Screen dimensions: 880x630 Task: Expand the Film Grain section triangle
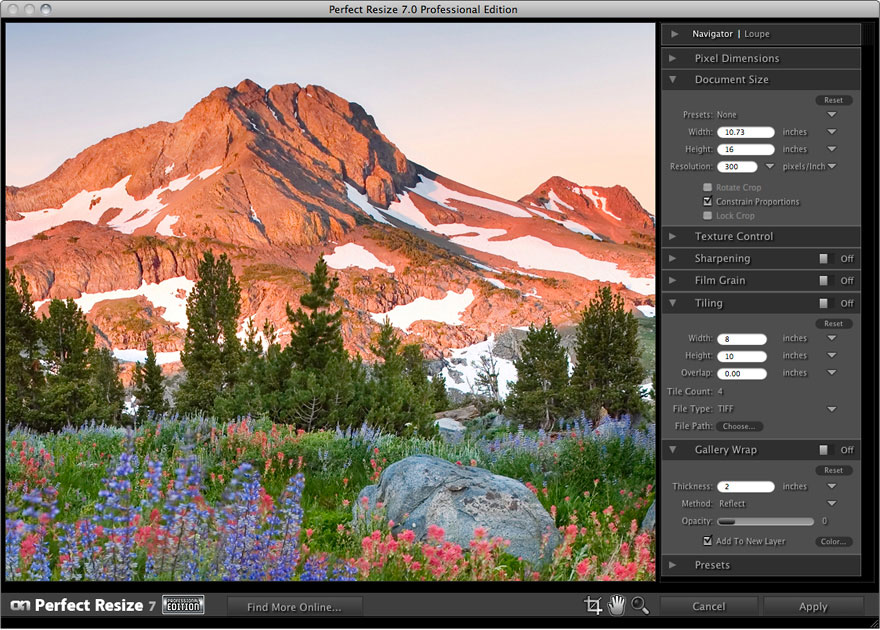[x=672, y=280]
